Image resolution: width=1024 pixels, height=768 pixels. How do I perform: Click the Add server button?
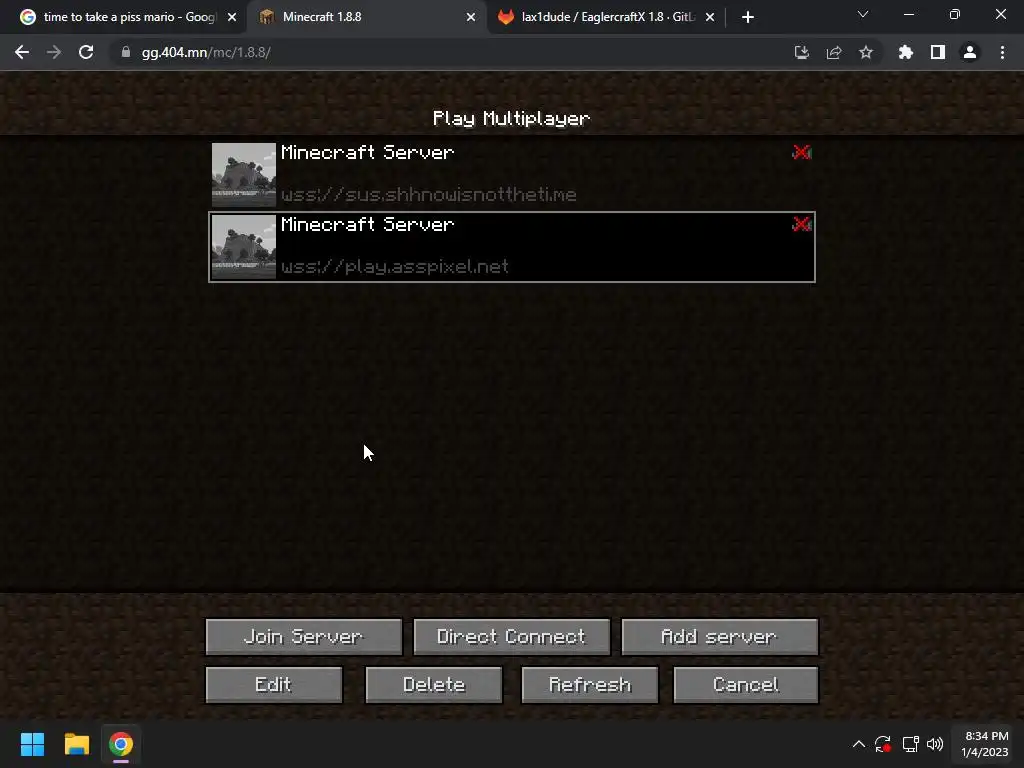tap(719, 637)
